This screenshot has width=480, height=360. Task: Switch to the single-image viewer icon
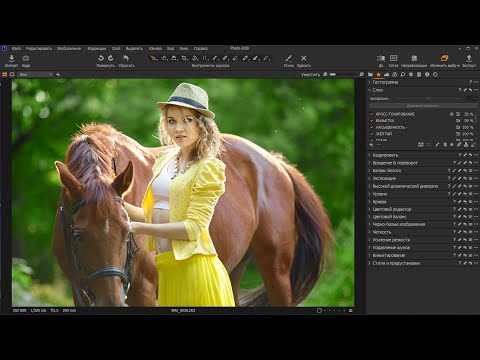pyautogui.click(x=12, y=75)
